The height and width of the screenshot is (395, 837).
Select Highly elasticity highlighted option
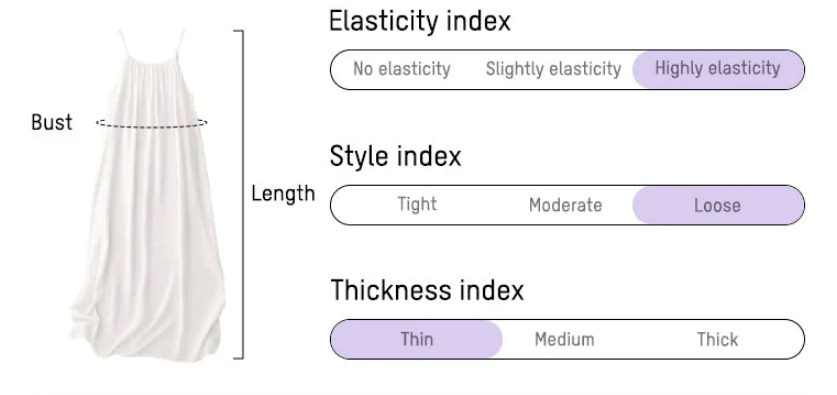pyautogui.click(x=718, y=69)
